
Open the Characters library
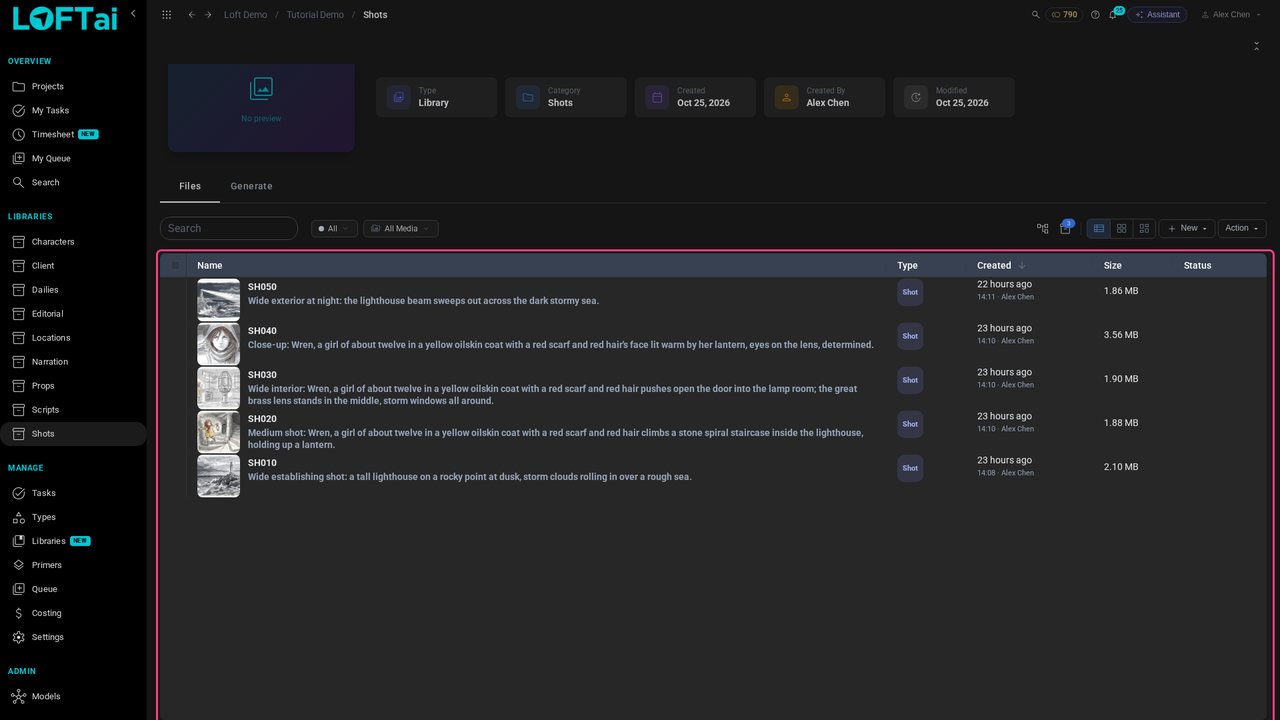coord(73,242)
